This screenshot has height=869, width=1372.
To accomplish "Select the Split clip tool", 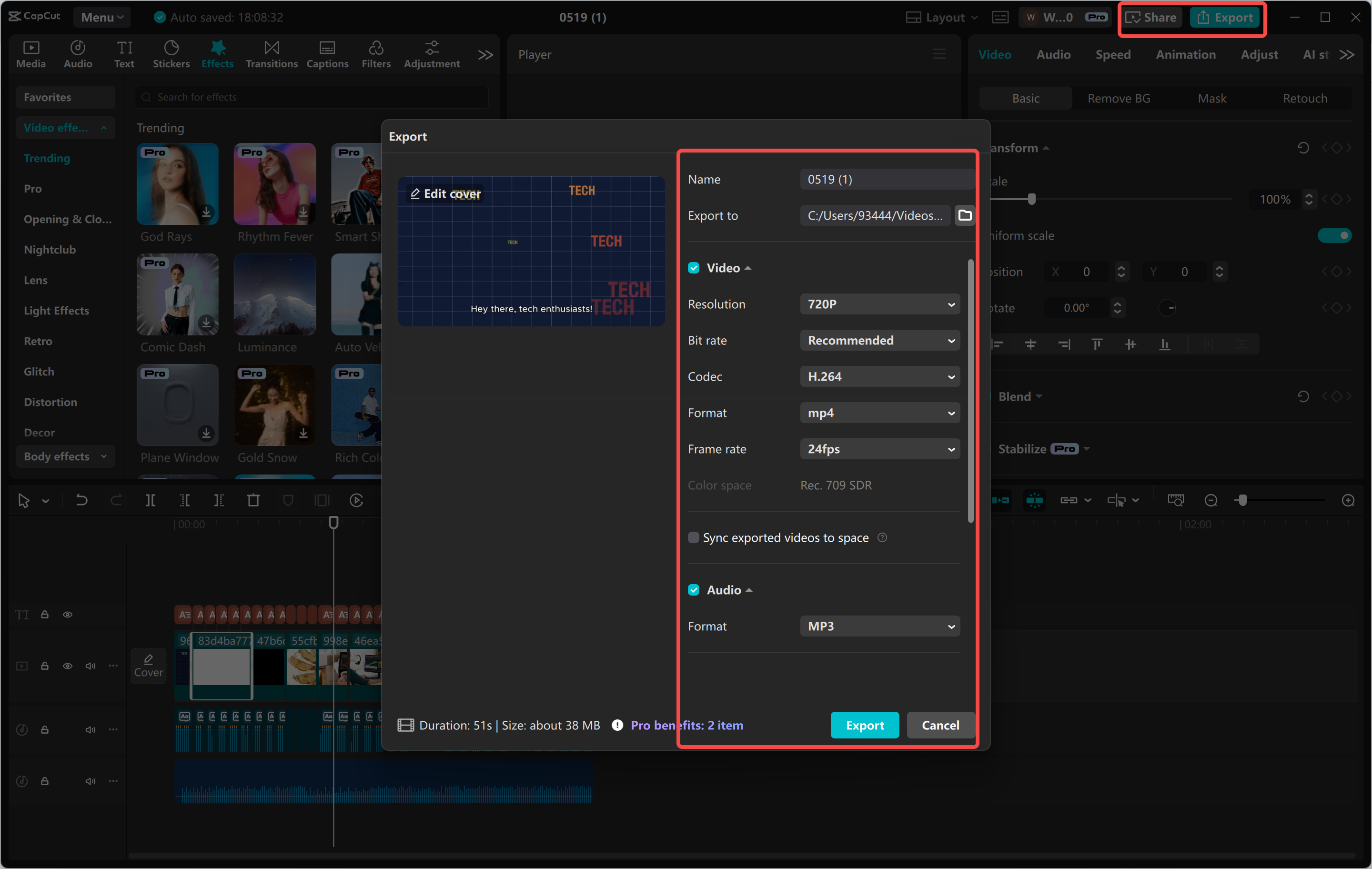I will pos(151,500).
